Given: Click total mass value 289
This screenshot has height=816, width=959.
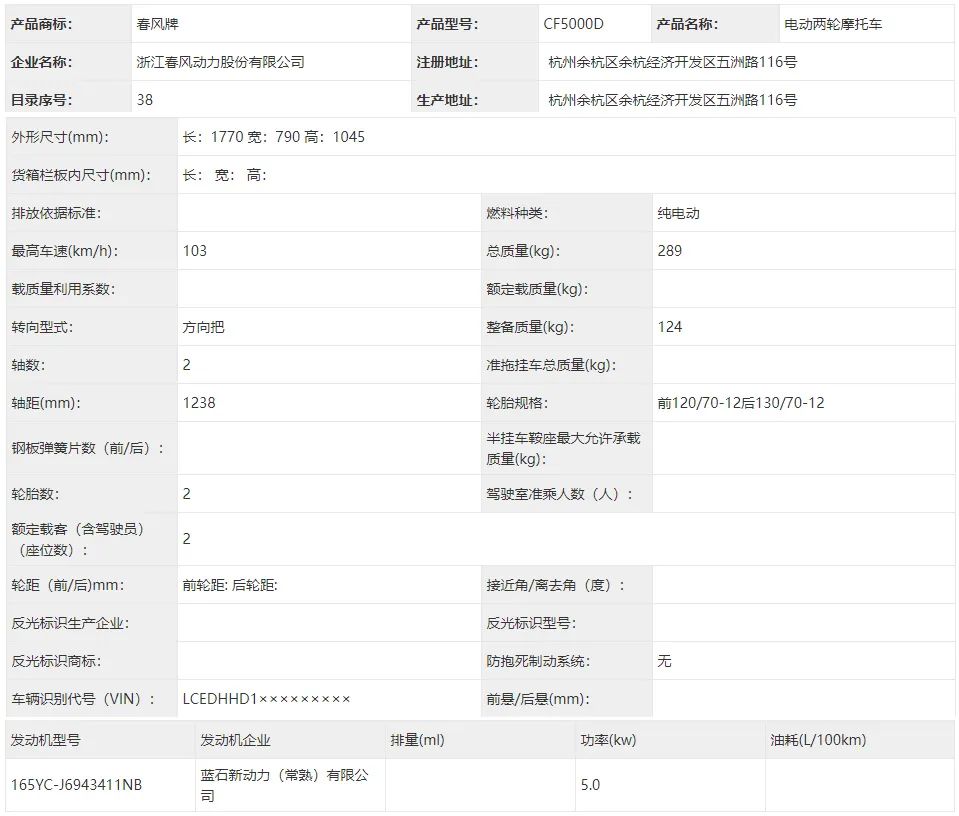Looking at the screenshot, I should pos(670,251).
